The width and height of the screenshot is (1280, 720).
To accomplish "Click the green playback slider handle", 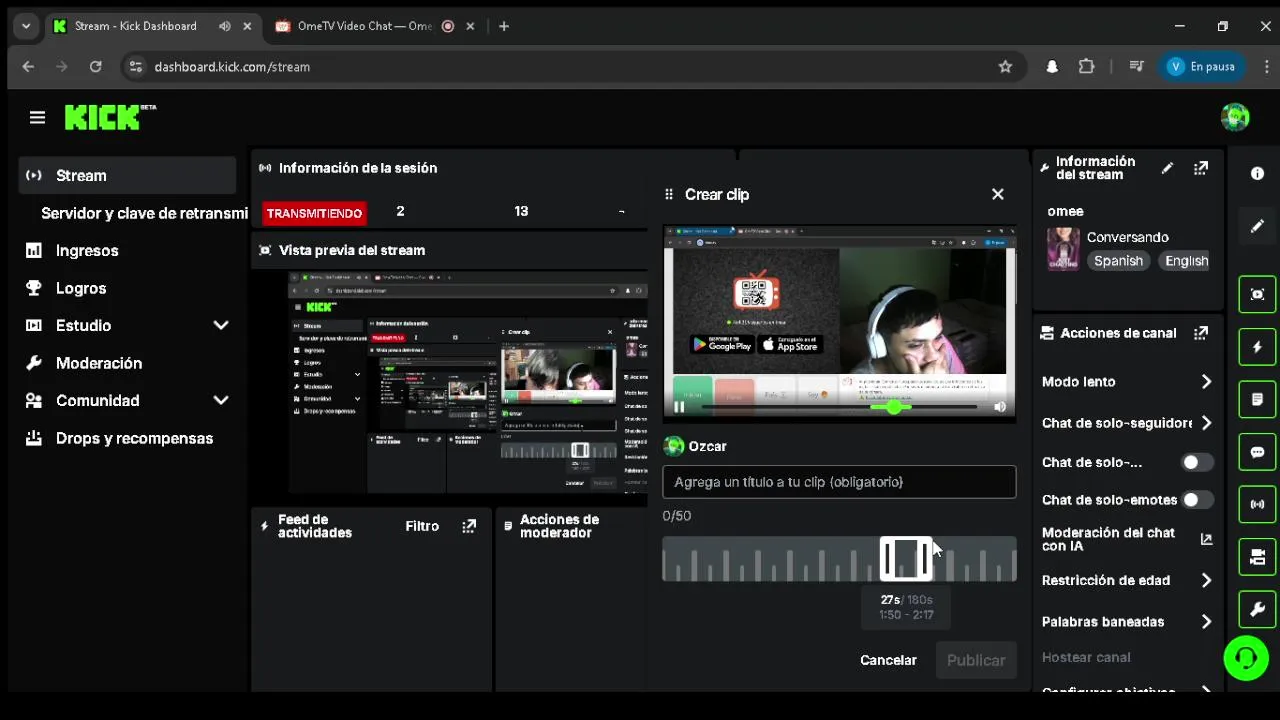I will pos(893,407).
